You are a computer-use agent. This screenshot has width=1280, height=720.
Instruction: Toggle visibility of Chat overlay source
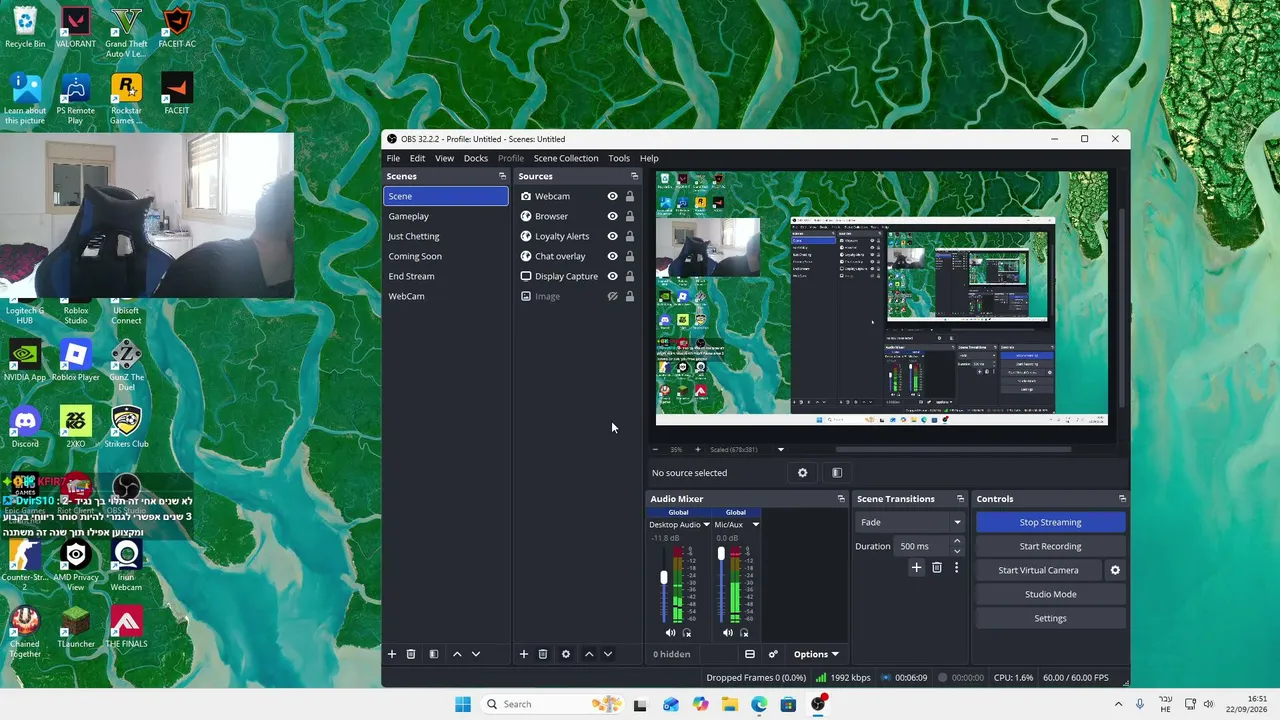613,256
